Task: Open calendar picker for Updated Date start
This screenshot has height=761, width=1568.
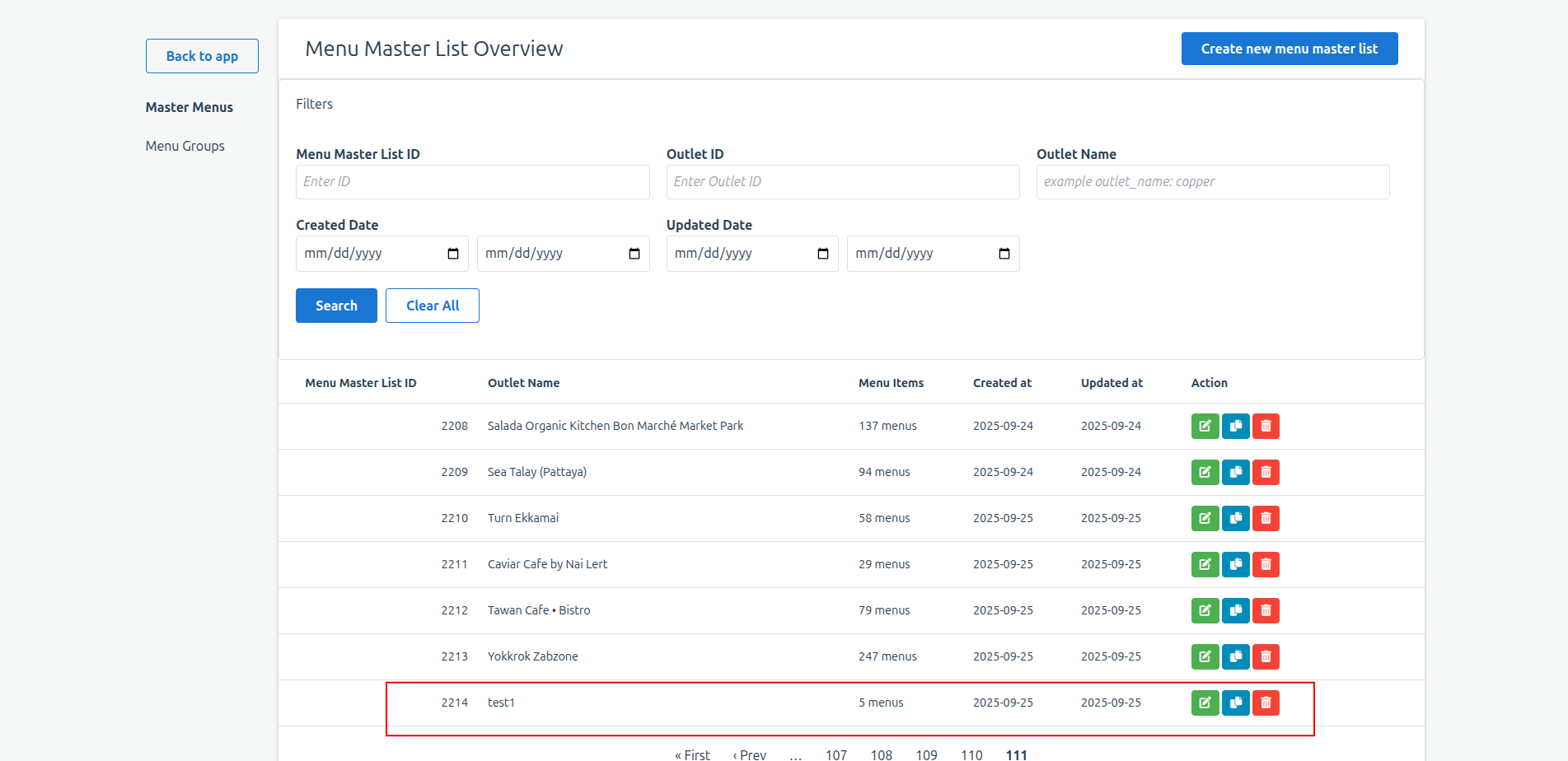Action: [823, 254]
